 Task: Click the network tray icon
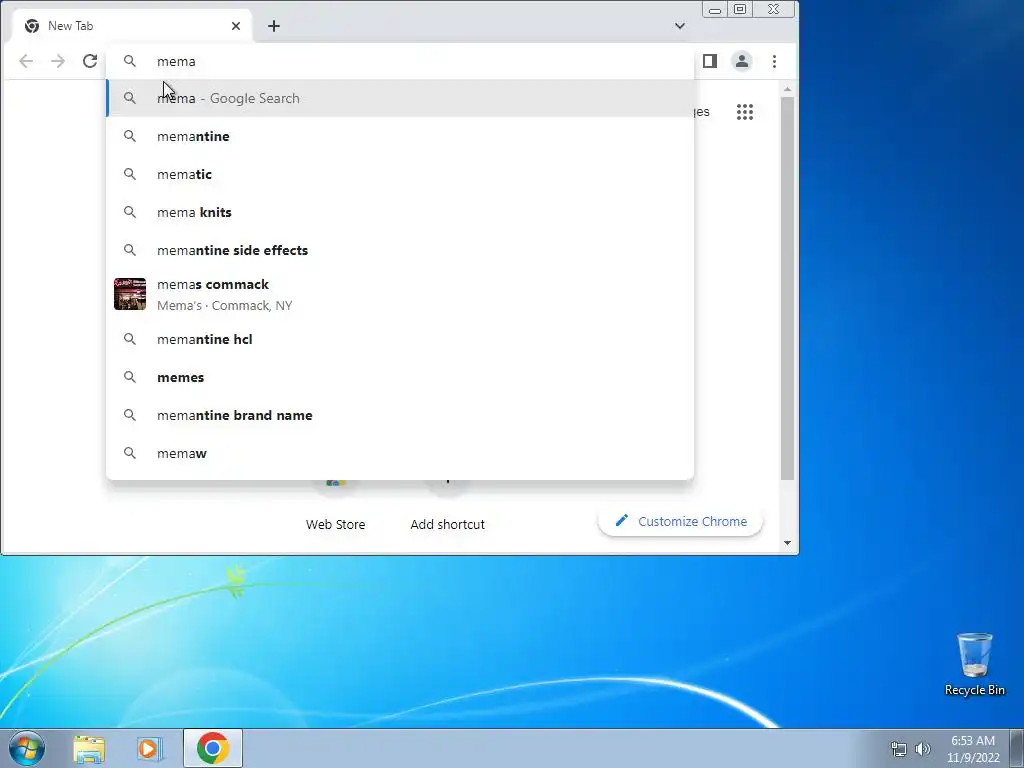[x=899, y=749]
